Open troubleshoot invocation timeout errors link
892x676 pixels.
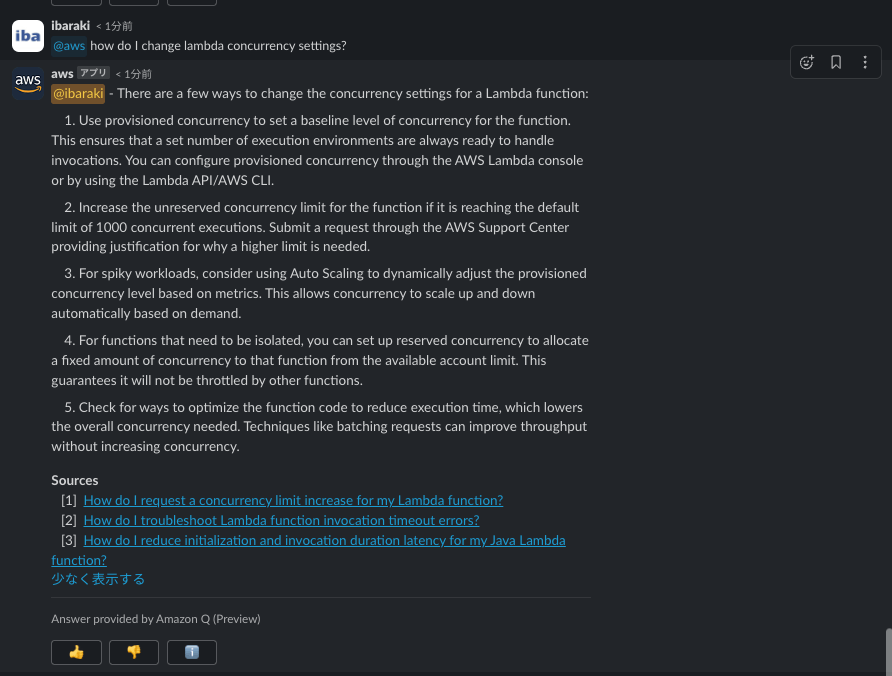[281, 520]
